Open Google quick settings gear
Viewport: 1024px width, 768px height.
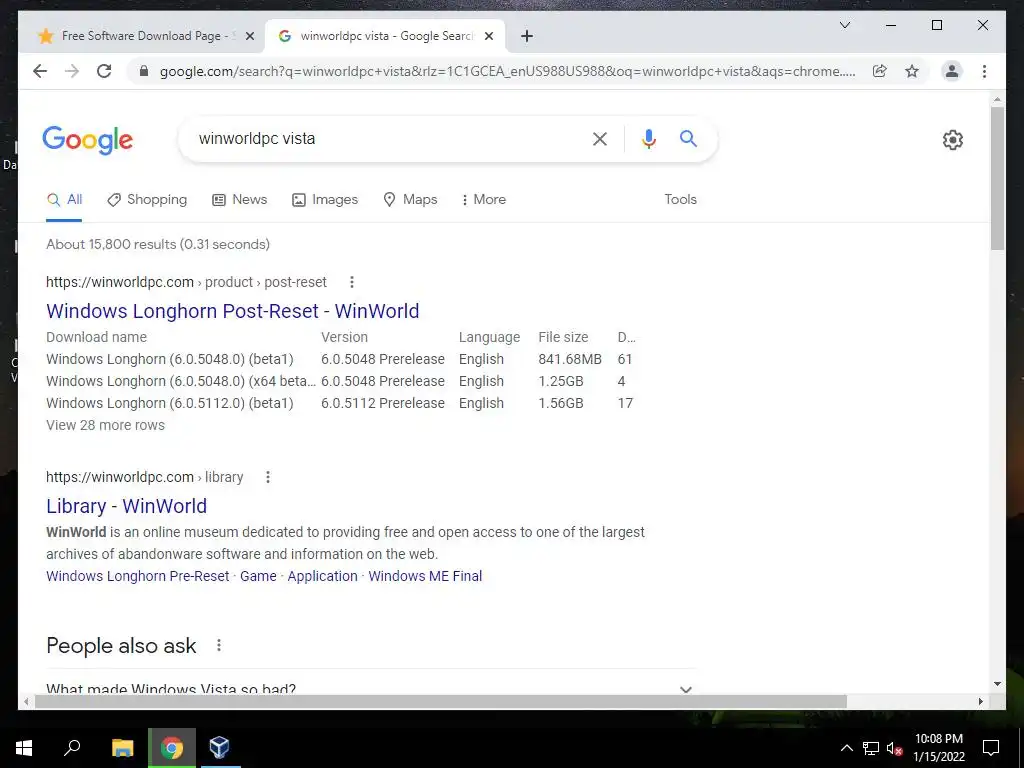click(x=952, y=139)
